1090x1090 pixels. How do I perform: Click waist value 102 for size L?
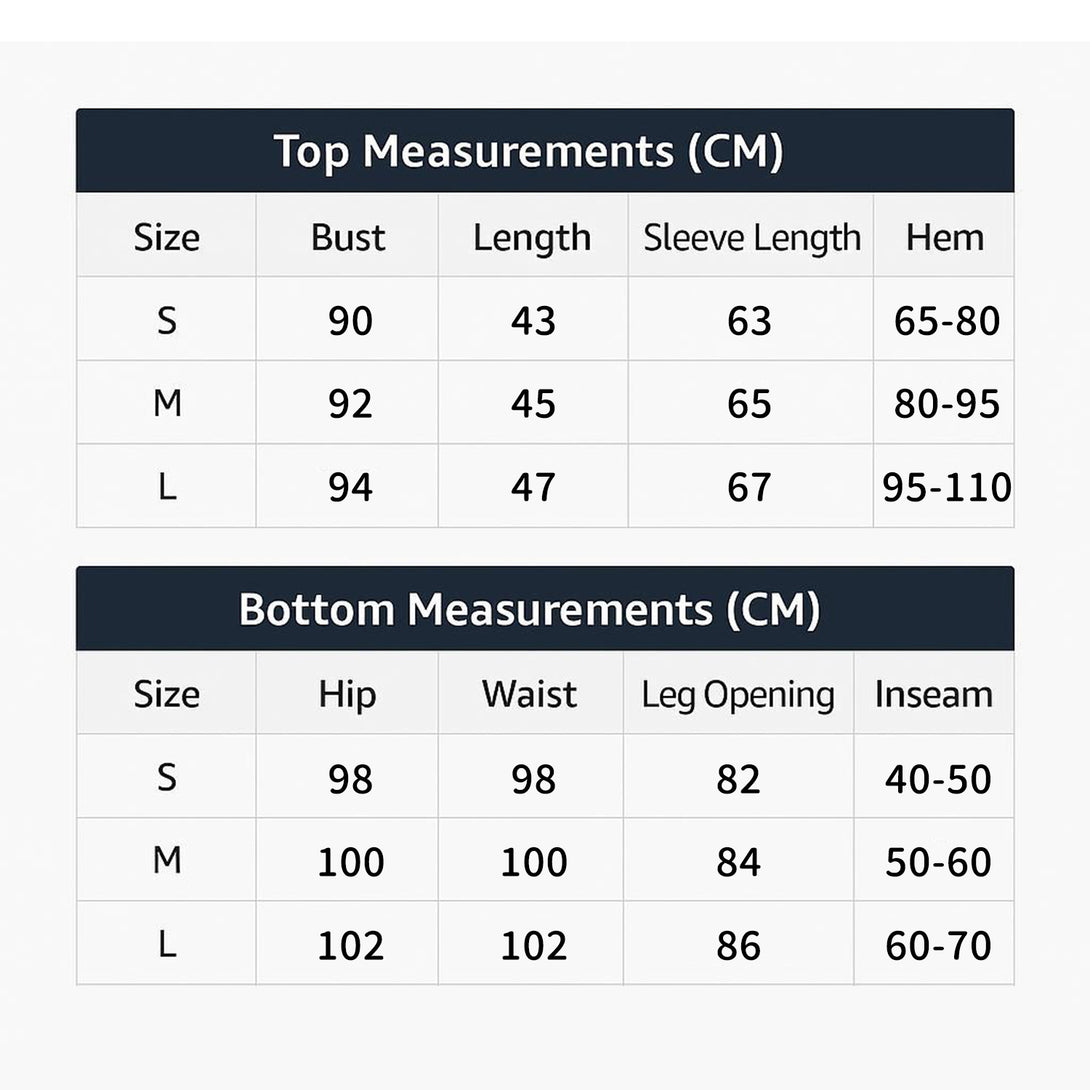[x=533, y=945]
